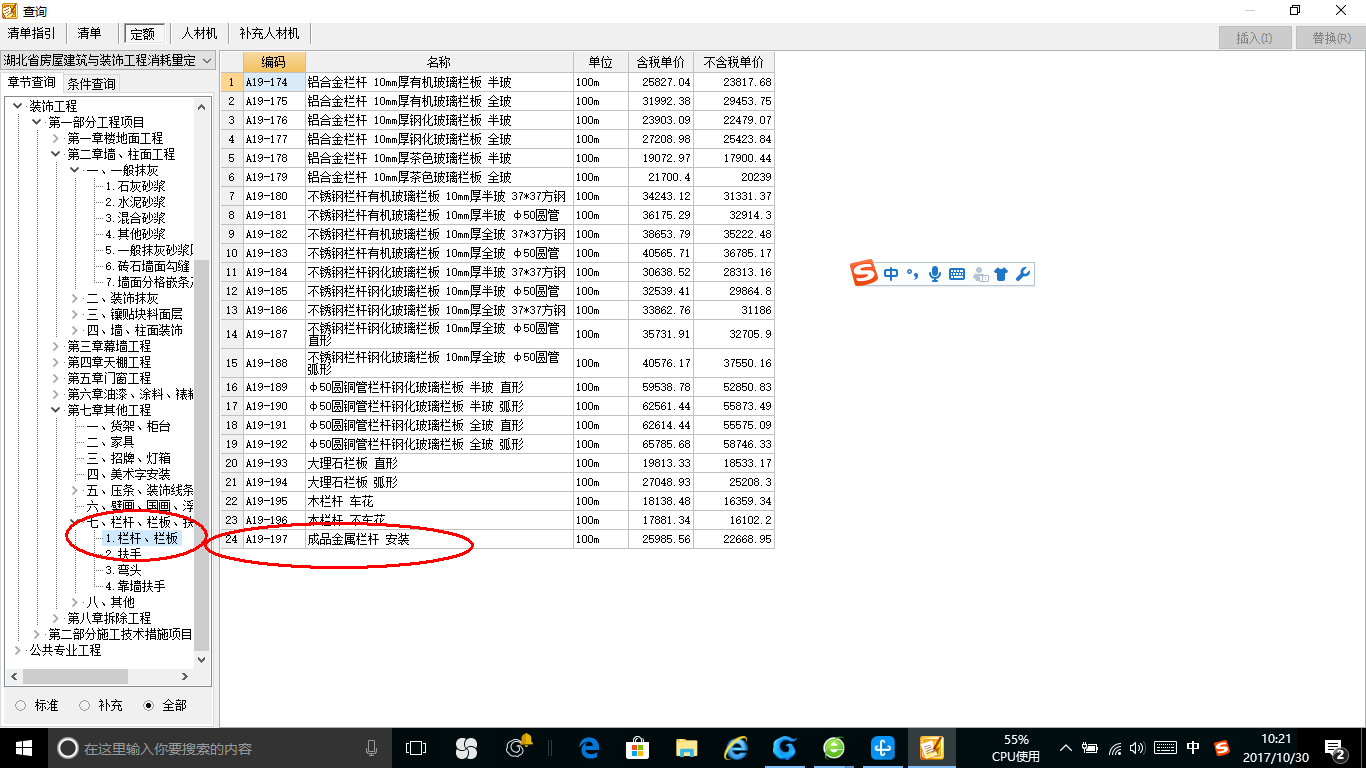Open Microsoft Store from taskbar
Viewport: 1366px width, 768px height.
tap(638, 748)
